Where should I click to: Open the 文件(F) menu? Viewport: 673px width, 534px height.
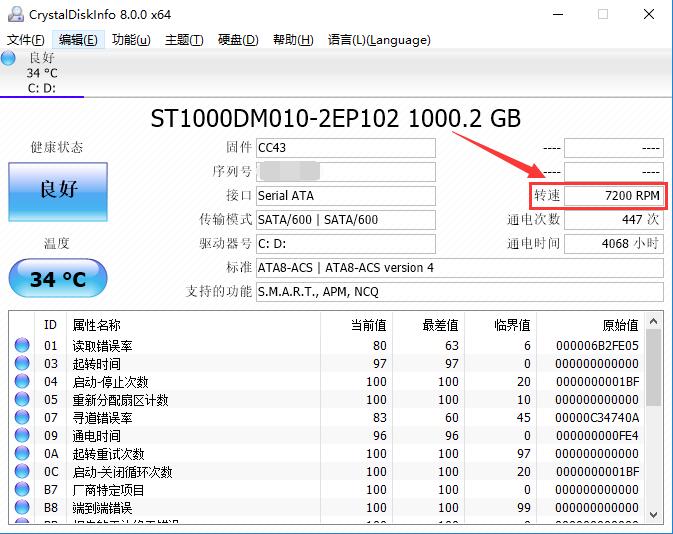coord(26,40)
